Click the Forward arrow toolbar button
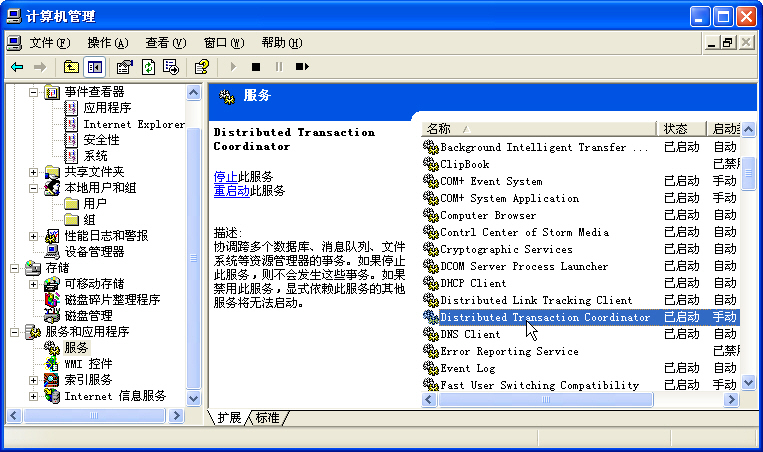763x452 pixels. pyautogui.click(x=39, y=67)
